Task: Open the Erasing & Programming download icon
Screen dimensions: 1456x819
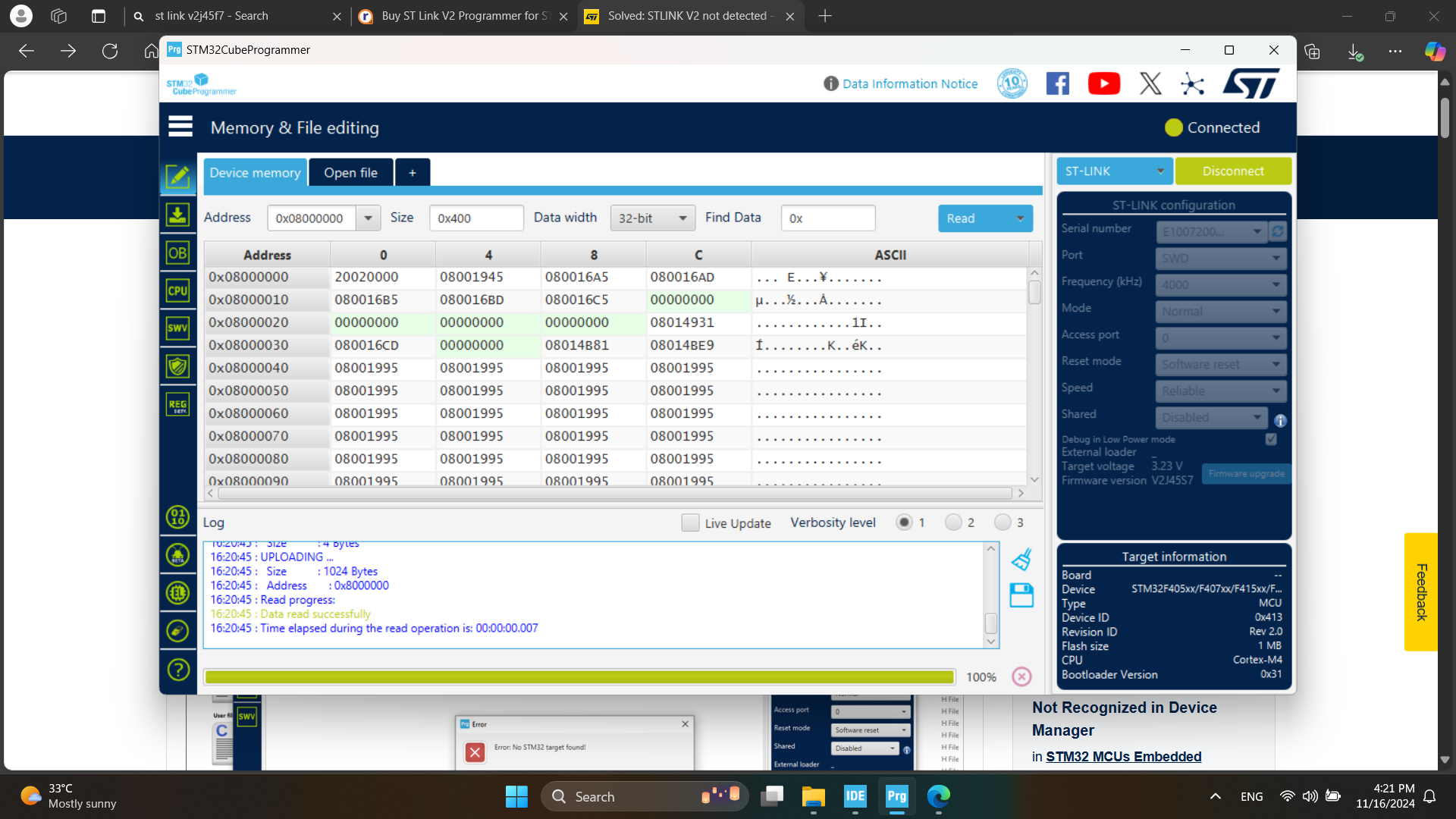Action: (177, 215)
